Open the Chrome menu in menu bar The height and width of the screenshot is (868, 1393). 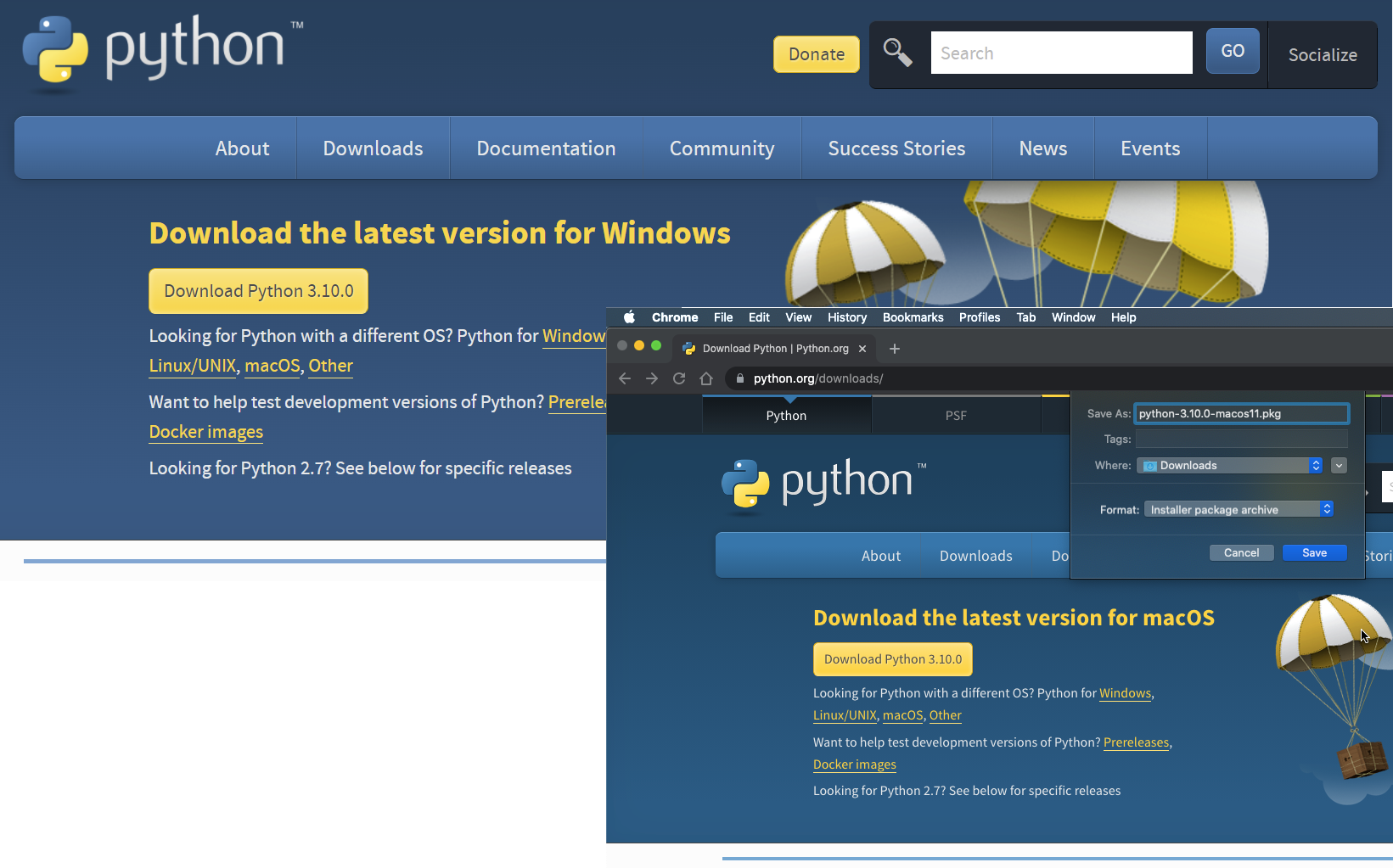675,317
